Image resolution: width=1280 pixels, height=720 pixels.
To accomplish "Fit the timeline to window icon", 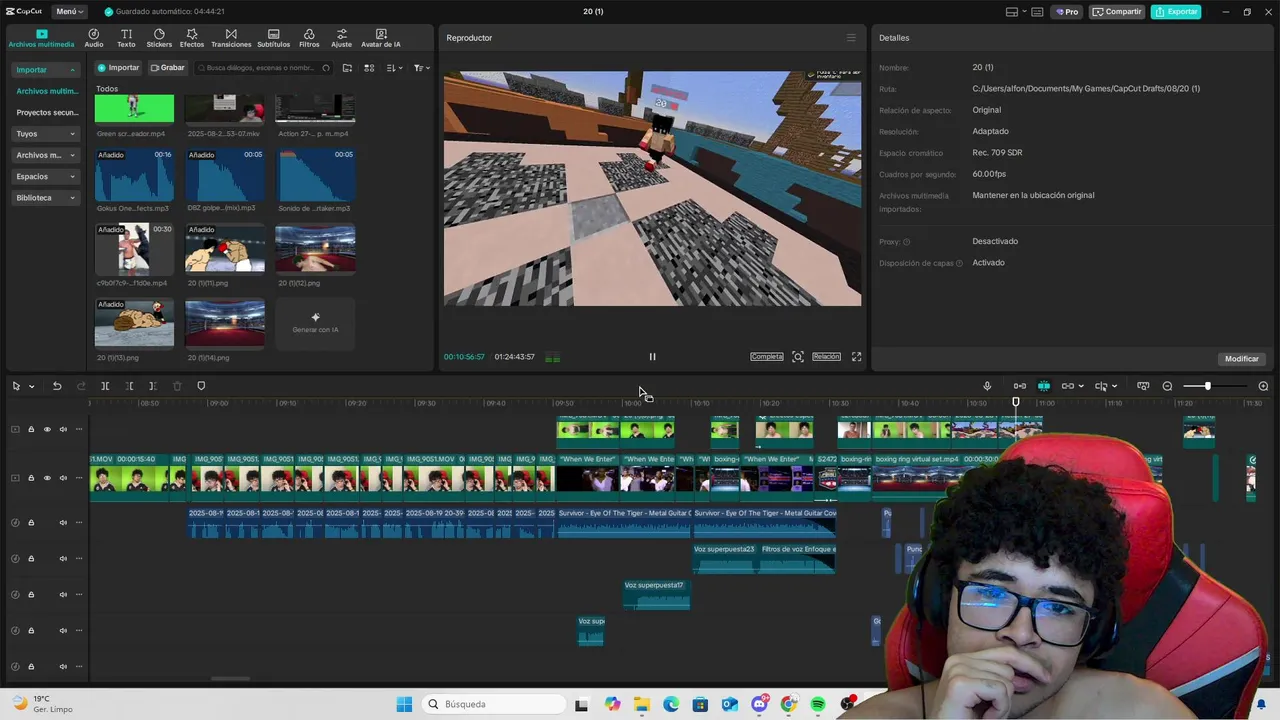I will [x=1143, y=386].
